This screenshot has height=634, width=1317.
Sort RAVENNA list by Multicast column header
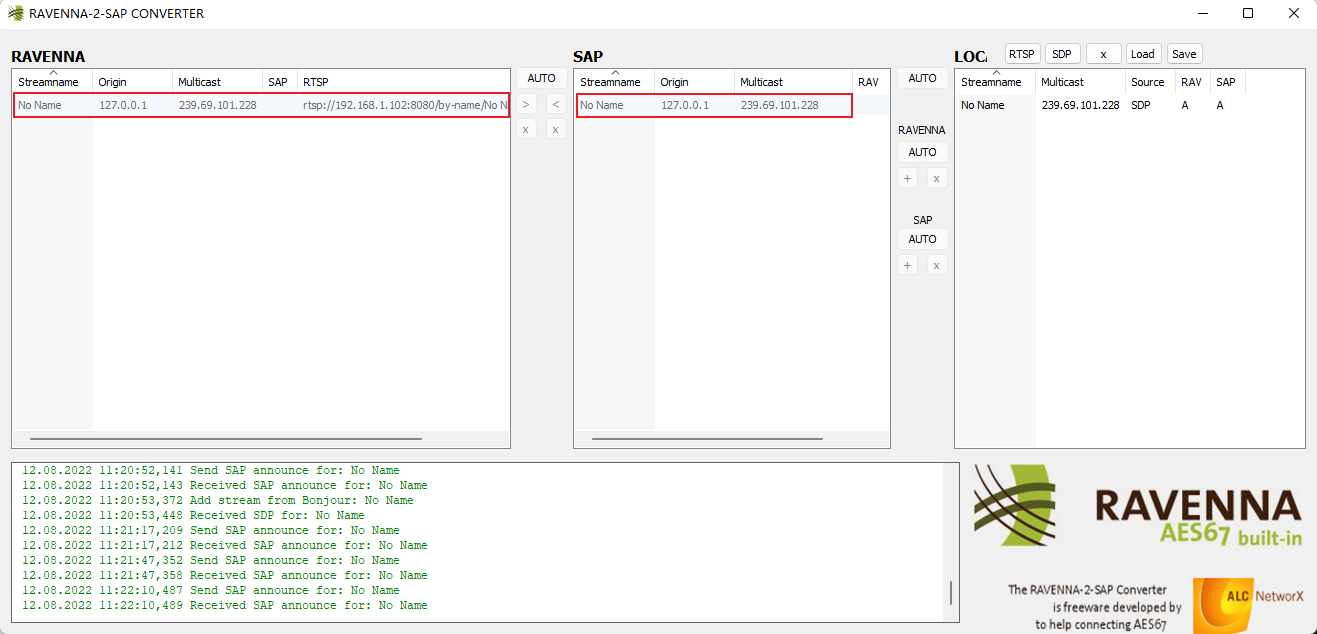click(x=217, y=82)
